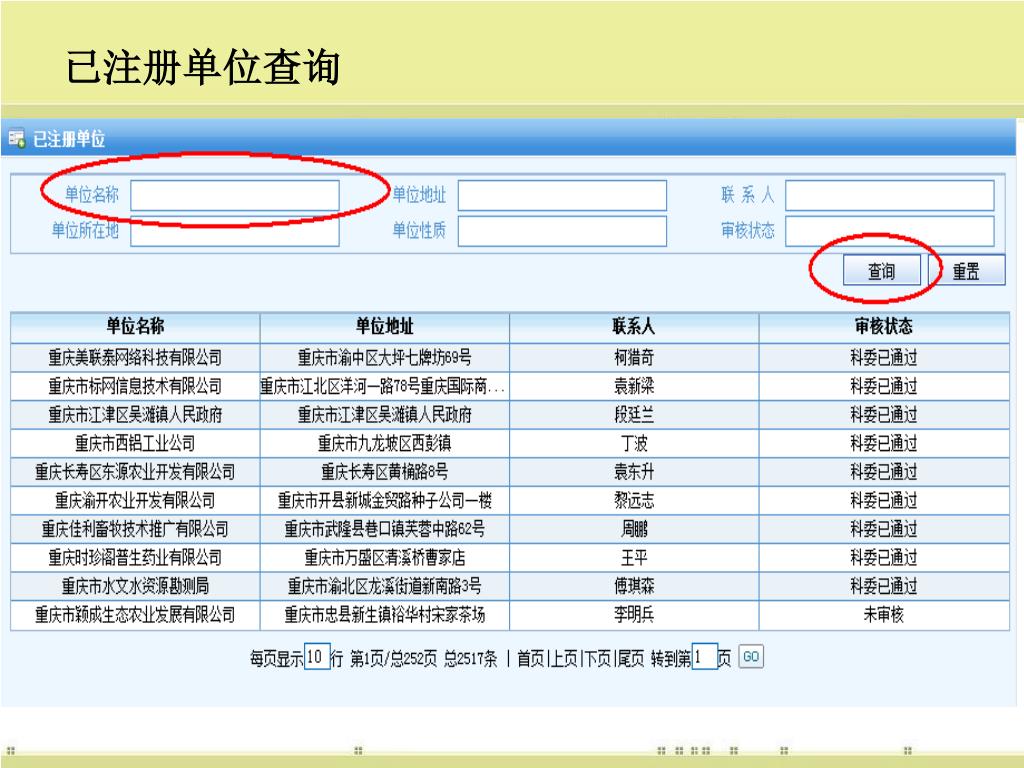Click contact name 丁波
Viewport: 1024px width, 768px height.
[x=634, y=443]
